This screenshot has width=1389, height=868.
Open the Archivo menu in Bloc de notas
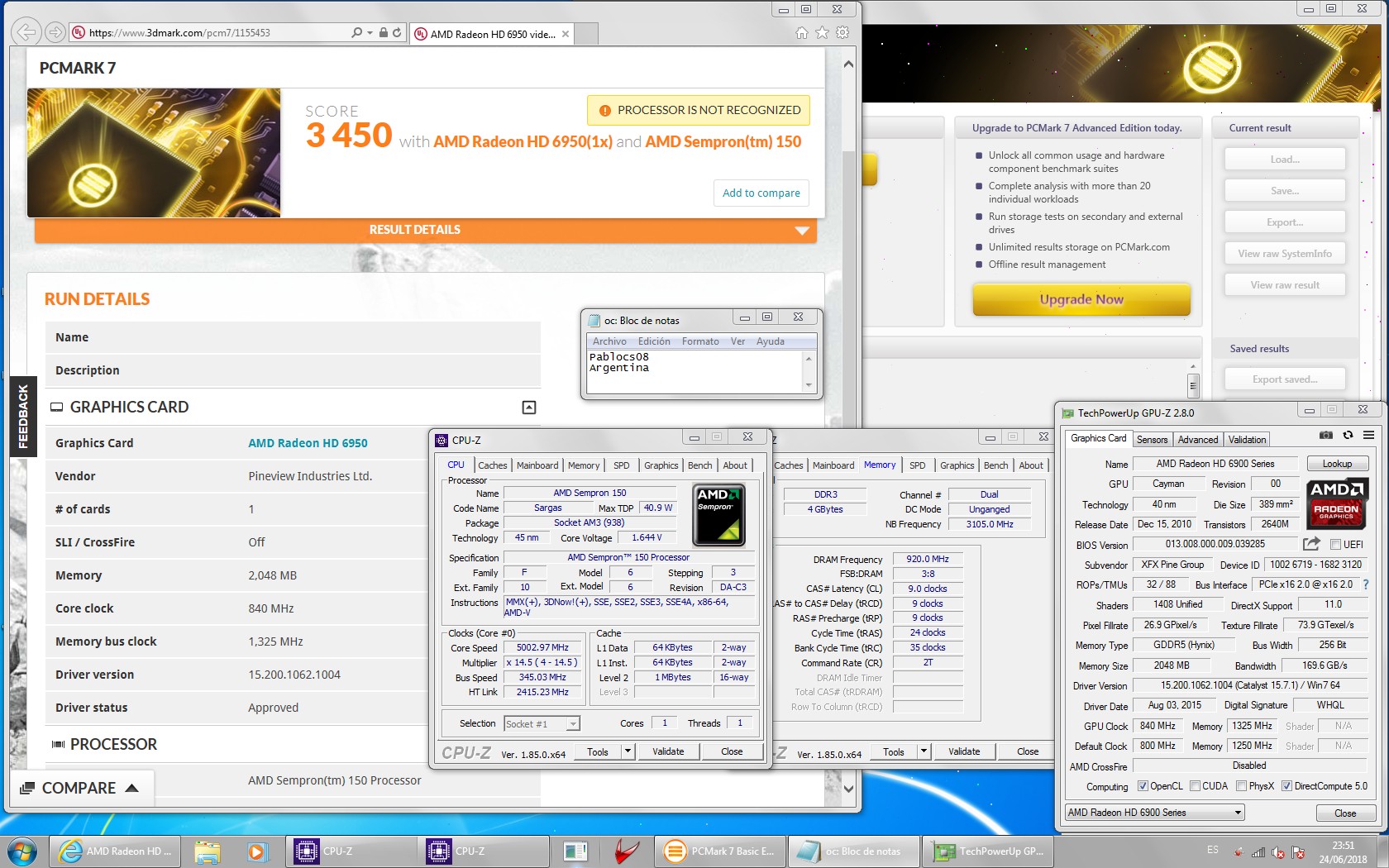(x=609, y=341)
